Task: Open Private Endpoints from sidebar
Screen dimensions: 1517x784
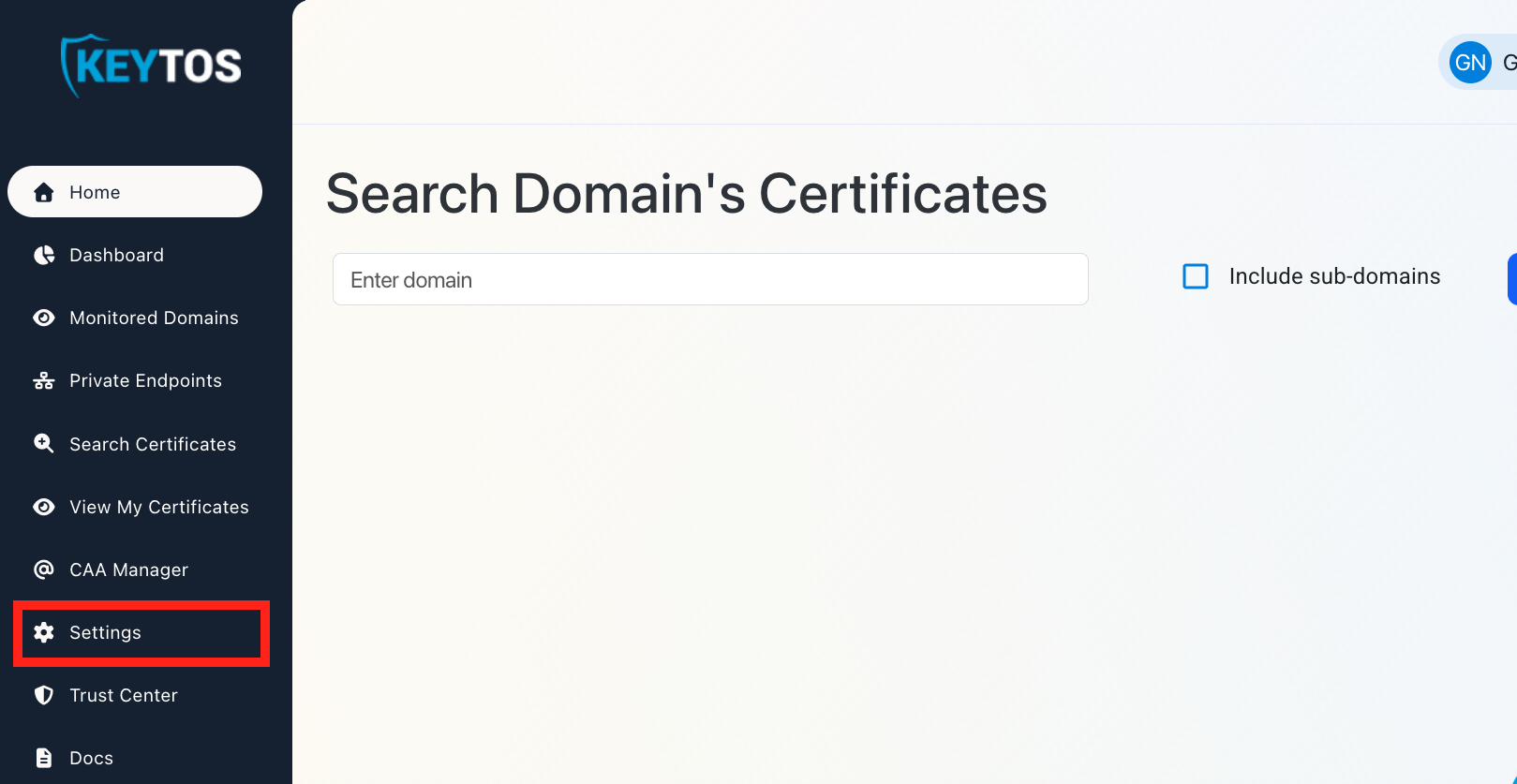Action: click(x=145, y=380)
